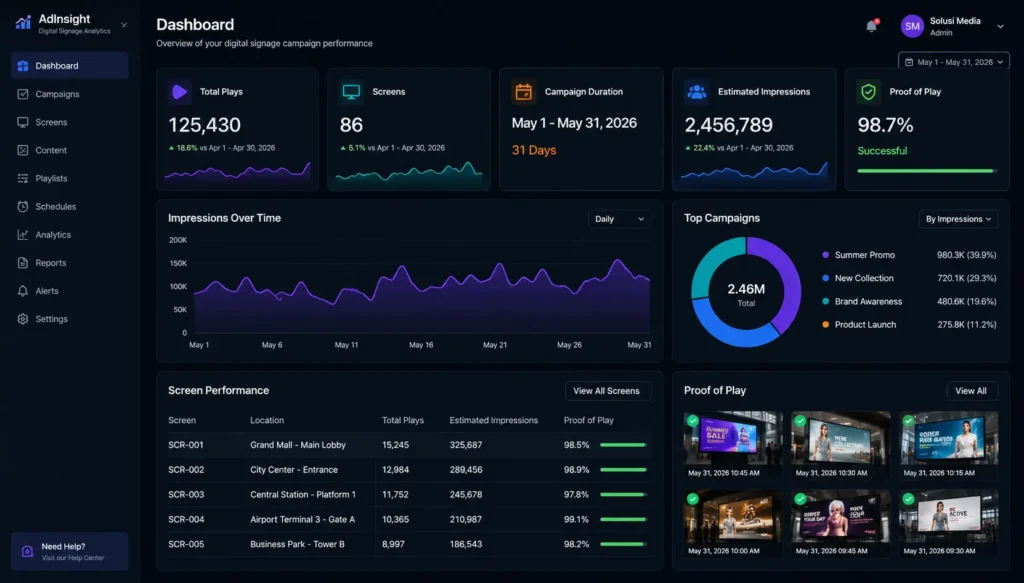The width and height of the screenshot is (1024, 583).
Task: Click the SM user avatar
Action: pyautogui.click(x=912, y=27)
